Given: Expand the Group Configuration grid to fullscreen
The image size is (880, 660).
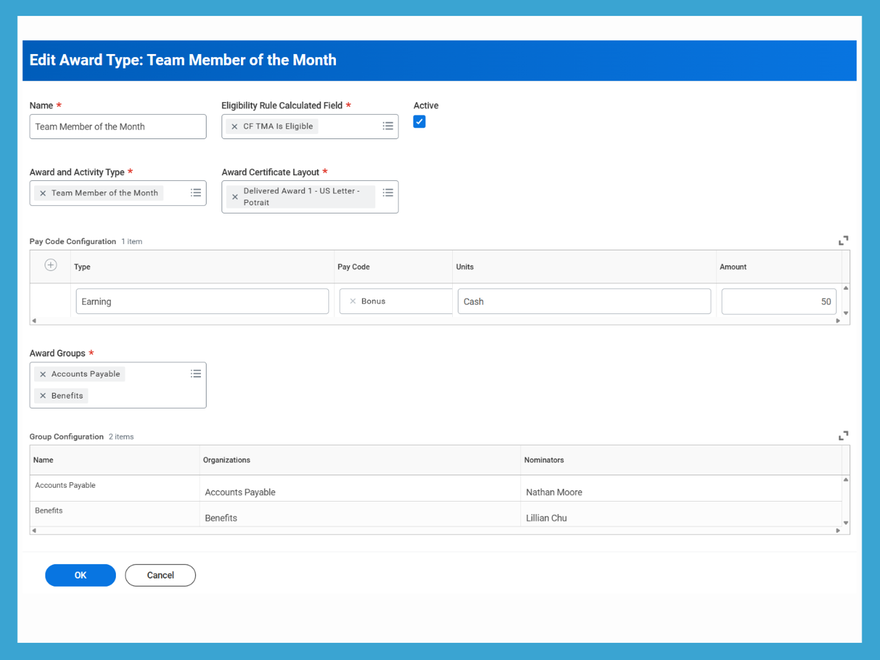Looking at the screenshot, I should click(843, 435).
